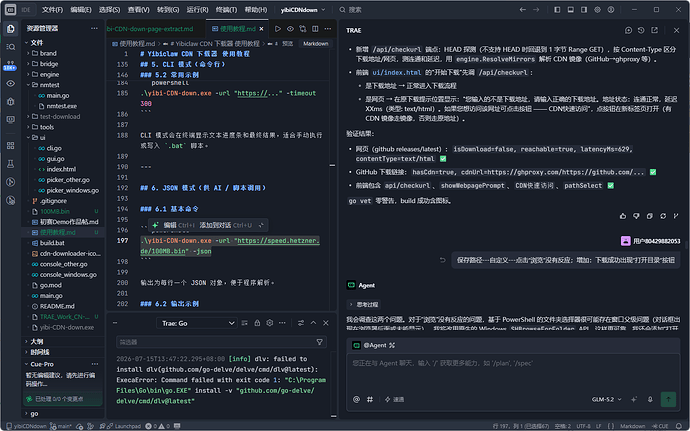Change language mode Markdown in status bar
The width and height of the screenshot is (690, 431).
pos(632,426)
